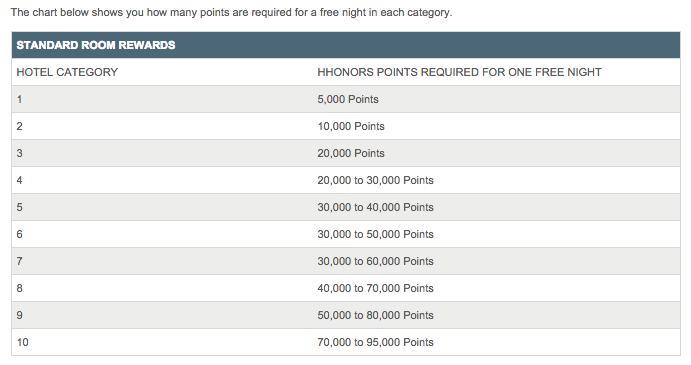
Task: Click the 70,000 to 95,000 Points cell
Action: pos(375,342)
